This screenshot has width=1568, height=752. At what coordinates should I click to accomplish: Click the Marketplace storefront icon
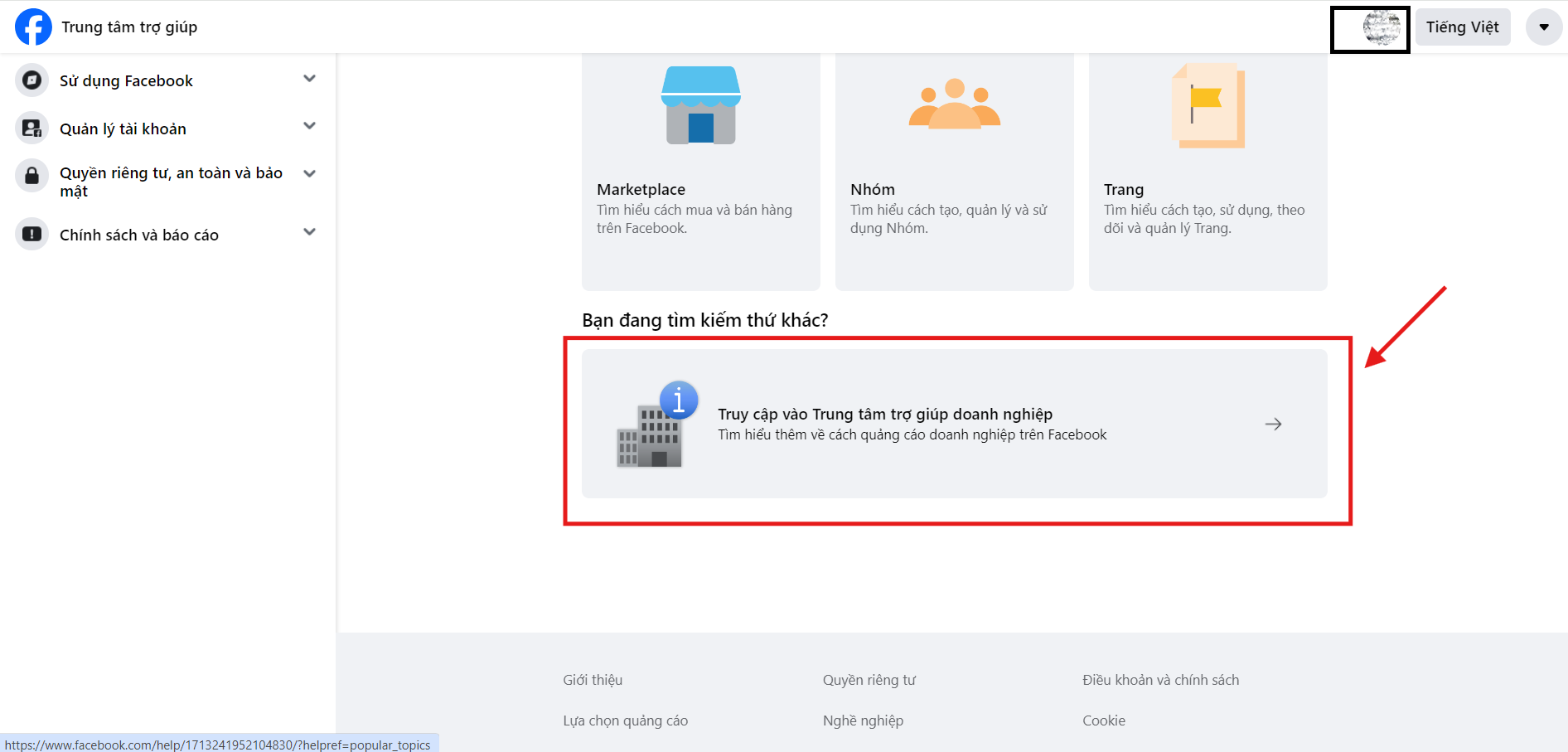click(701, 105)
